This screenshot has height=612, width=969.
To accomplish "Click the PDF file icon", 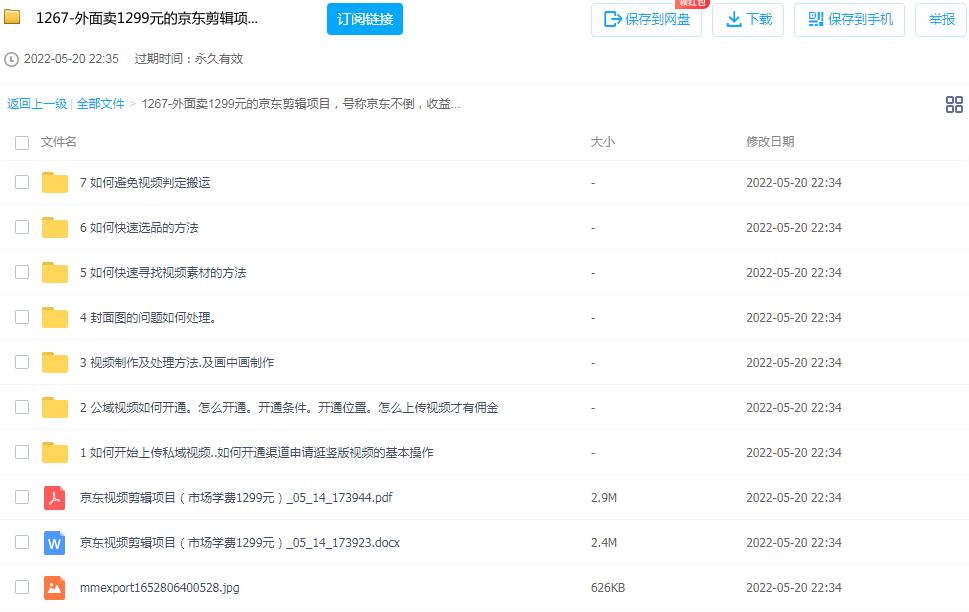I will click(x=54, y=498).
